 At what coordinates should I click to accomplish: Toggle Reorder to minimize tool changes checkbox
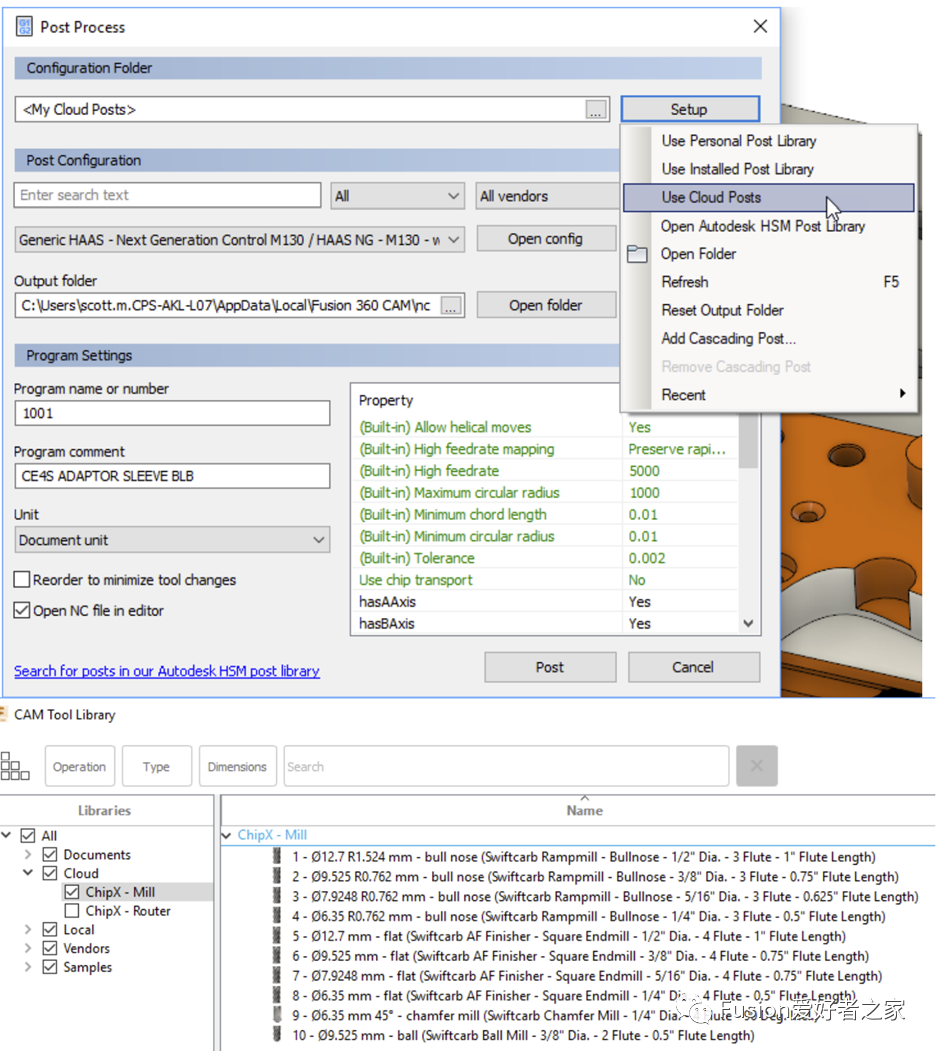click(x=22, y=579)
